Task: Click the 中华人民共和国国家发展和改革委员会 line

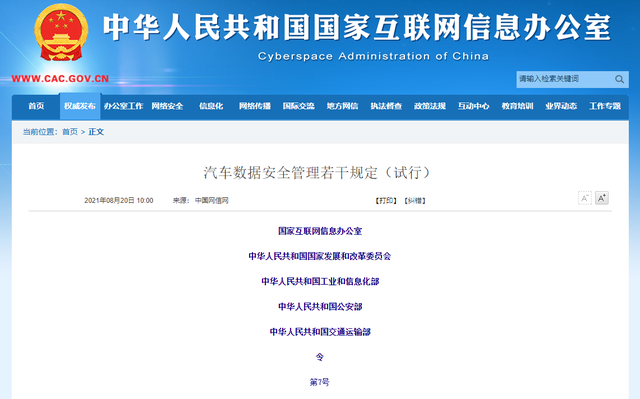Action: tap(320, 256)
